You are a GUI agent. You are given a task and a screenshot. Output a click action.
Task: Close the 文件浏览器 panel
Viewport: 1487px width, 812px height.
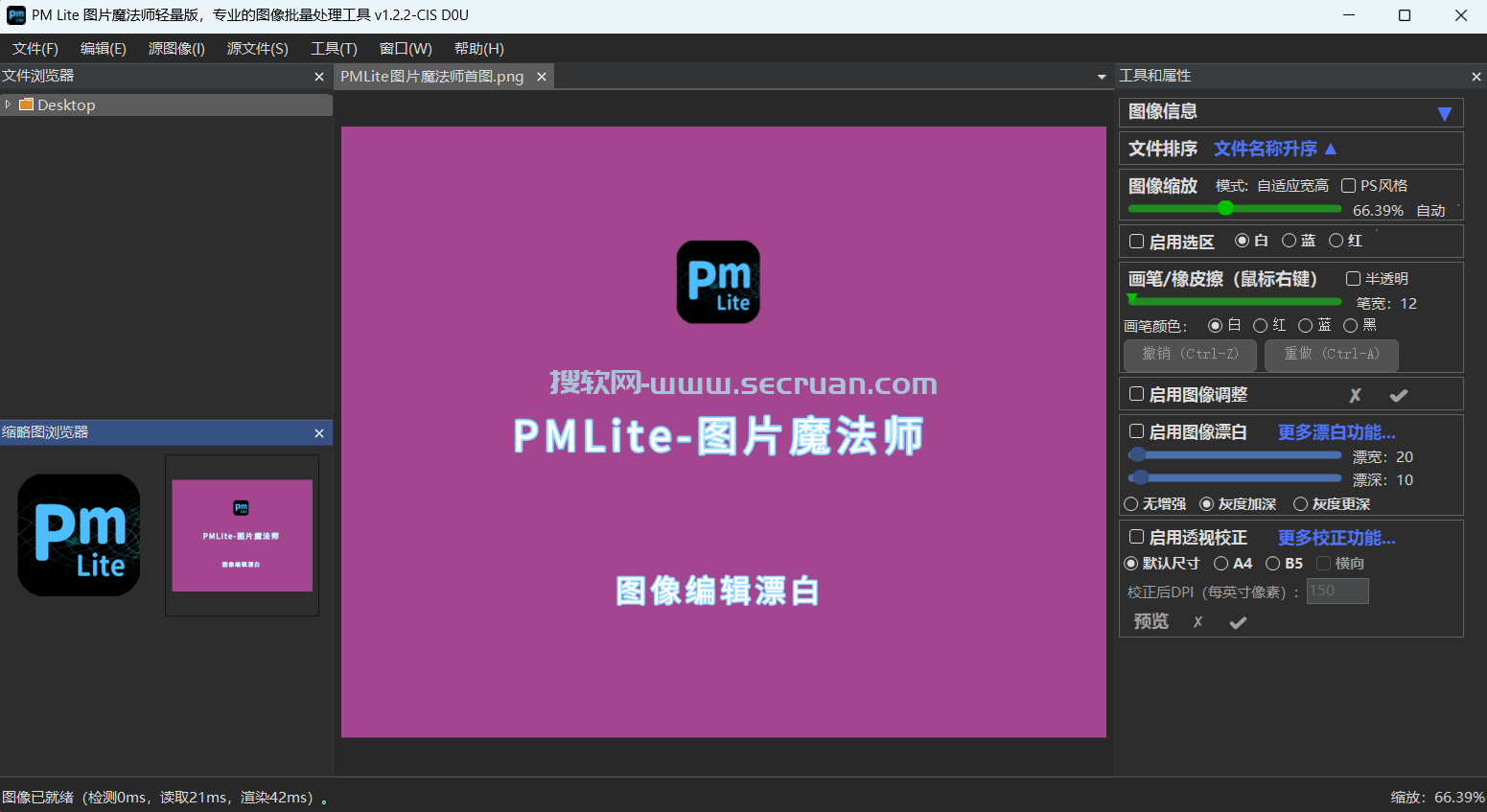click(x=319, y=77)
